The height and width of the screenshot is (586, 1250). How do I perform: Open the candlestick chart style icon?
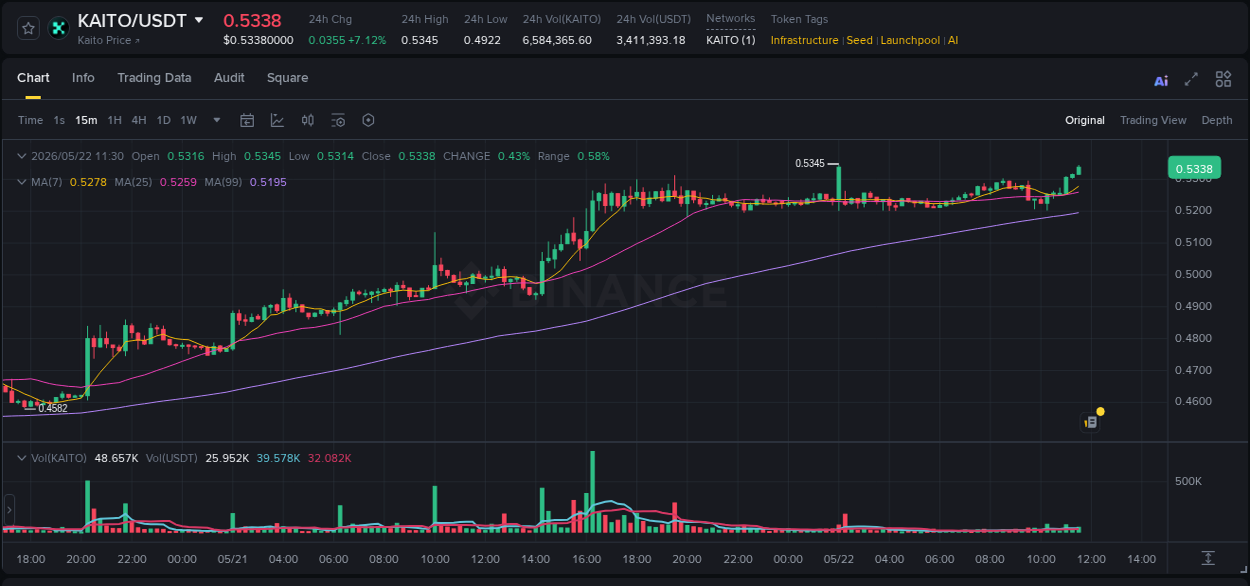pos(308,120)
